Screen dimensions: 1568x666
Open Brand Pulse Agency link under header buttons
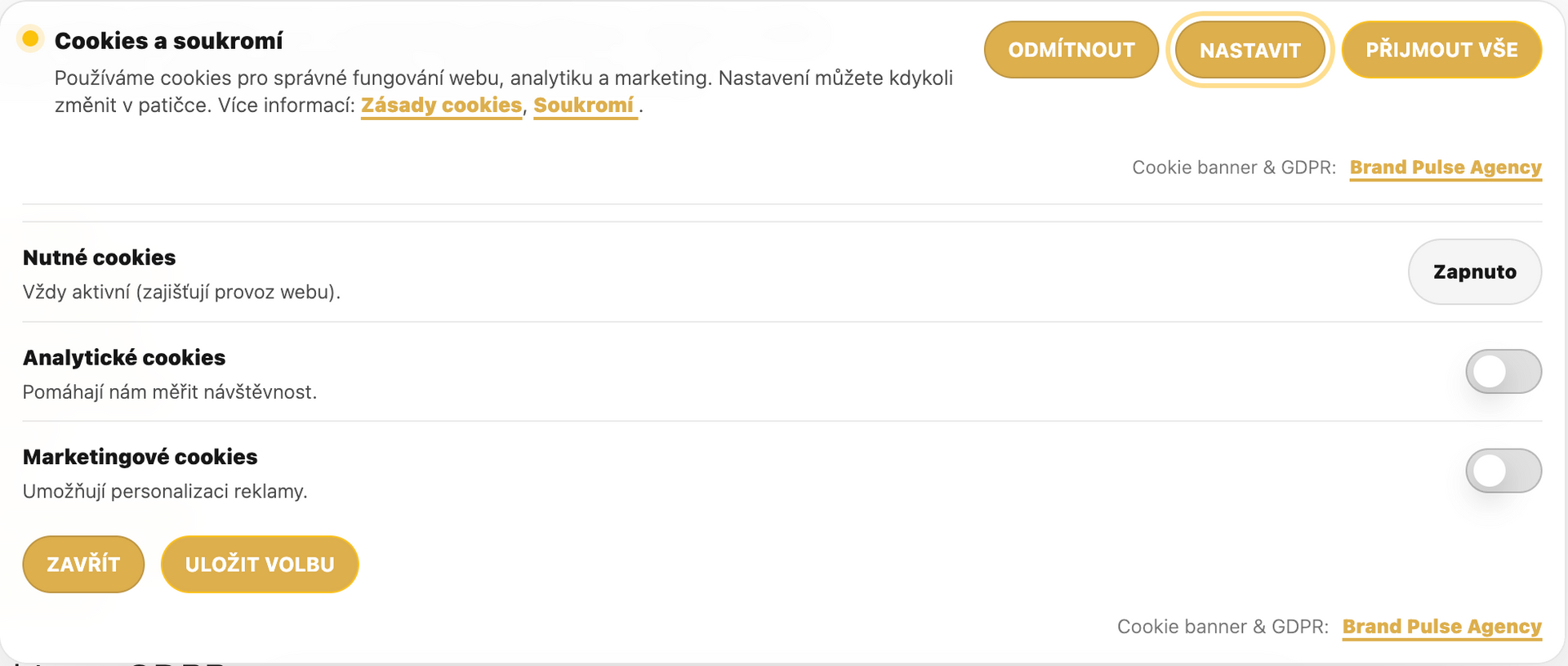(x=1445, y=168)
